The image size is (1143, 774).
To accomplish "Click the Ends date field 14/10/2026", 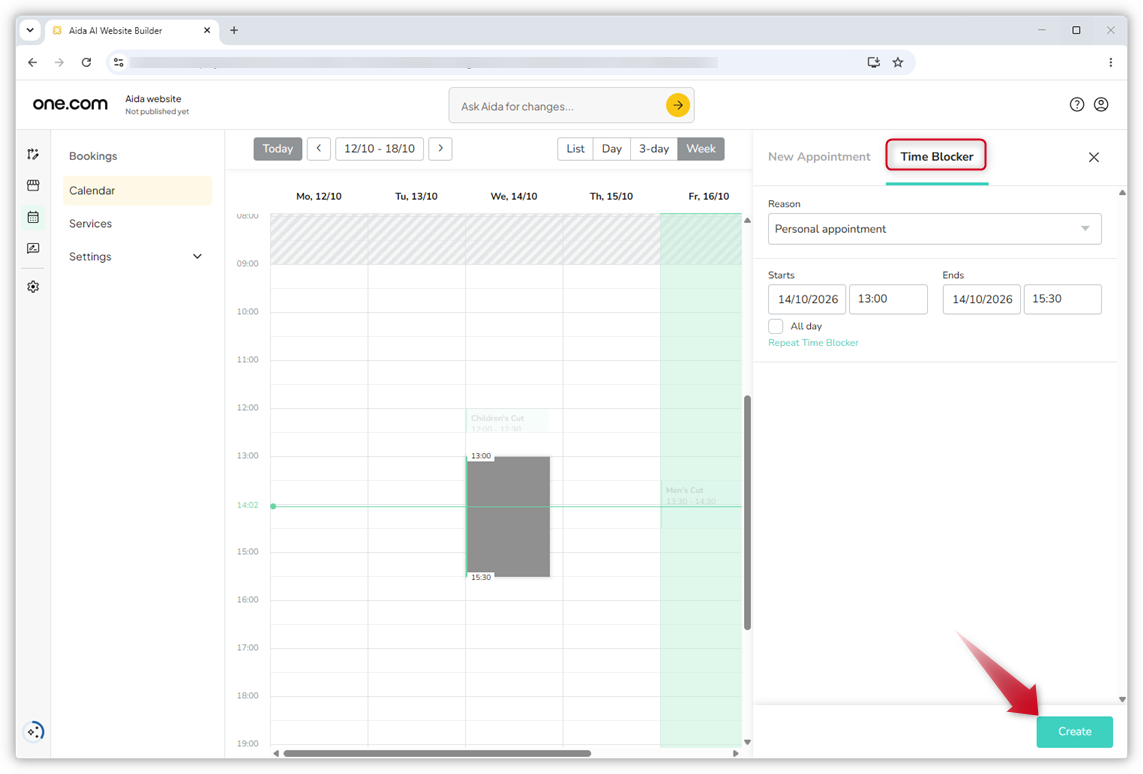I will (x=981, y=299).
